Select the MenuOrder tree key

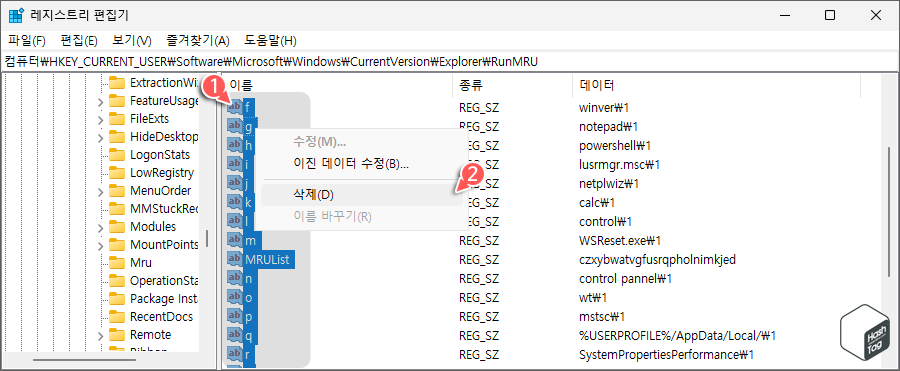click(161, 191)
